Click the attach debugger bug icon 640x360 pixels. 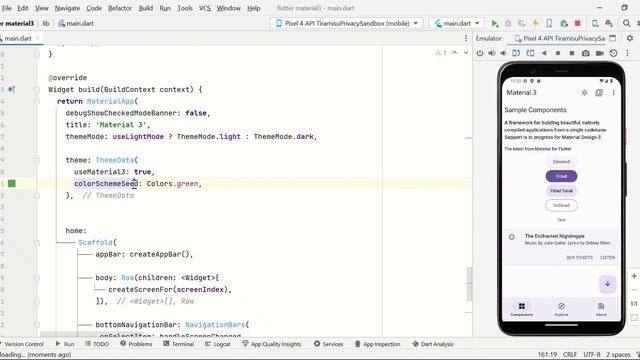(564, 24)
